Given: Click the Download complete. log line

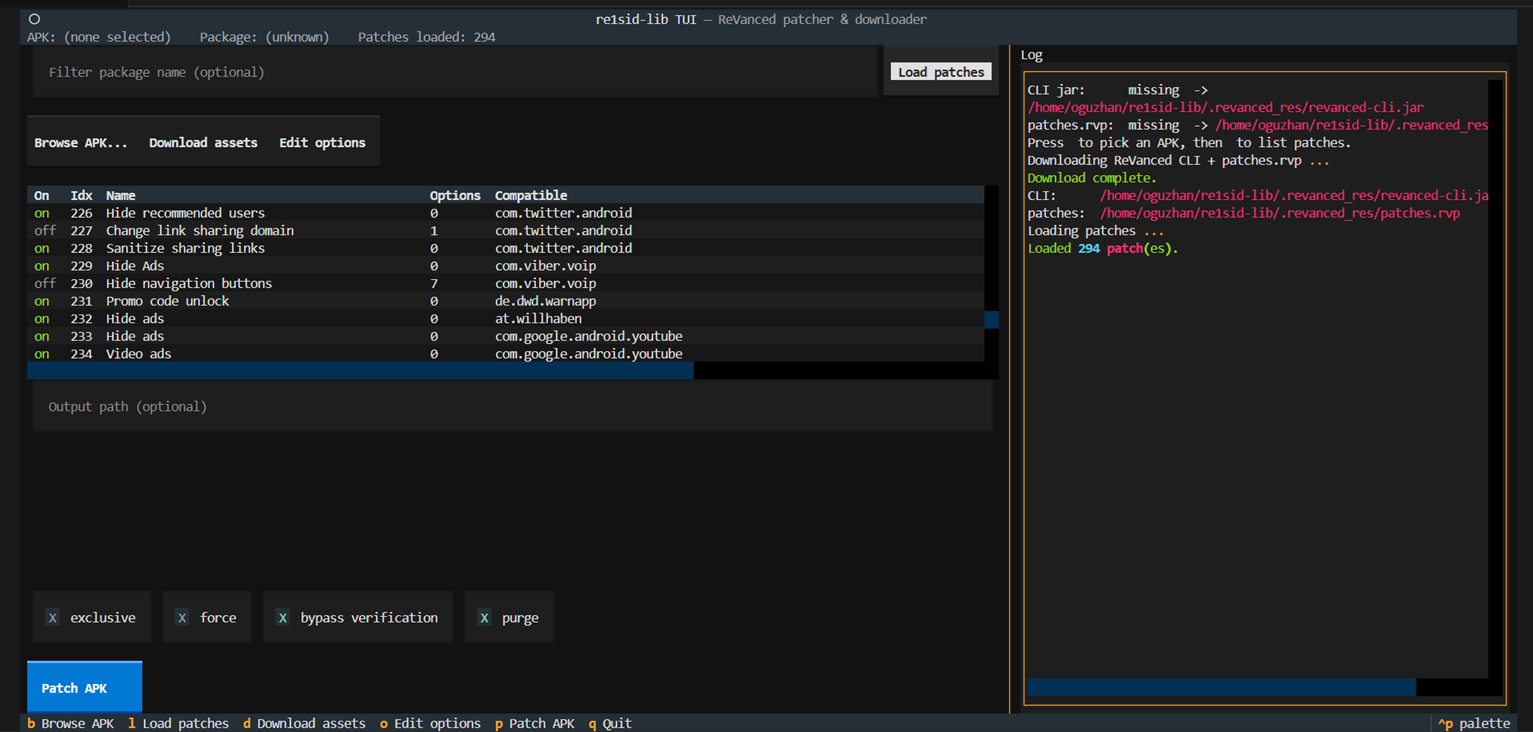Looking at the screenshot, I should click(1092, 178).
